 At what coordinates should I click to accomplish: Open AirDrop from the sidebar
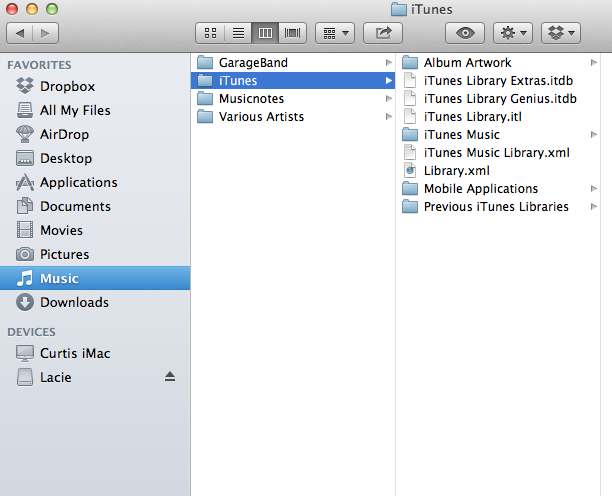[x=95, y=134]
